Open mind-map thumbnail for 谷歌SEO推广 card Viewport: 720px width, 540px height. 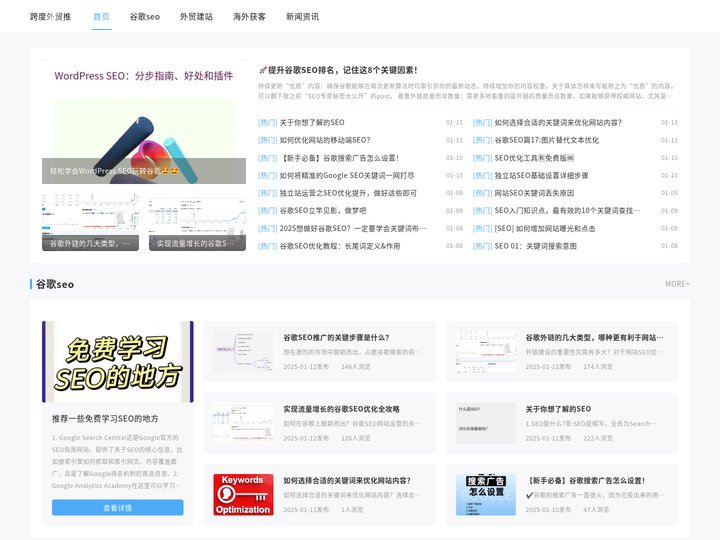pyautogui.click(x=243, y=352)
